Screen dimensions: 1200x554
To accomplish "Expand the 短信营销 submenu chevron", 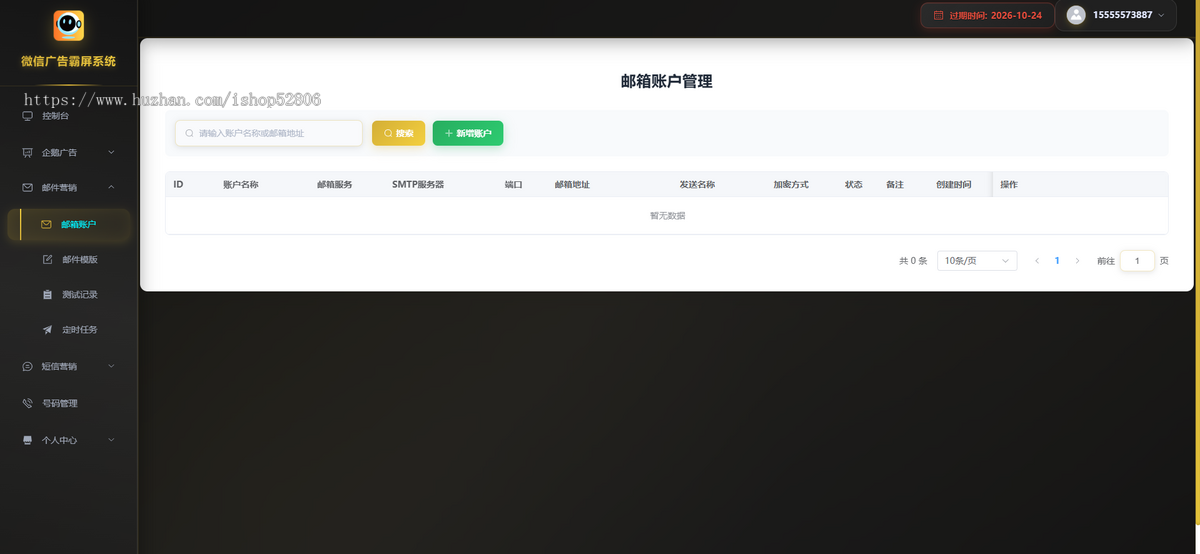I will pyautogui.click(x=111, y=366).
